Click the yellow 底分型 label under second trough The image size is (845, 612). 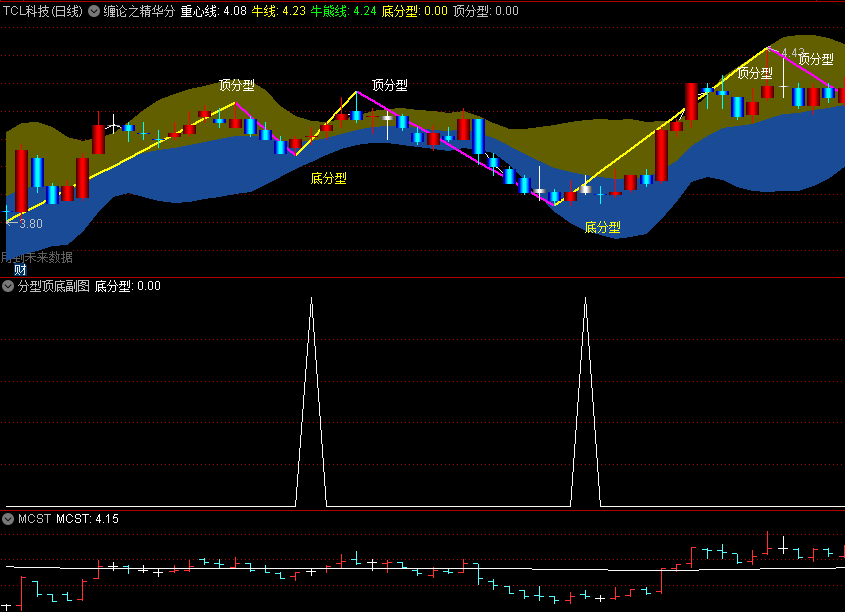tap(602, 227)
